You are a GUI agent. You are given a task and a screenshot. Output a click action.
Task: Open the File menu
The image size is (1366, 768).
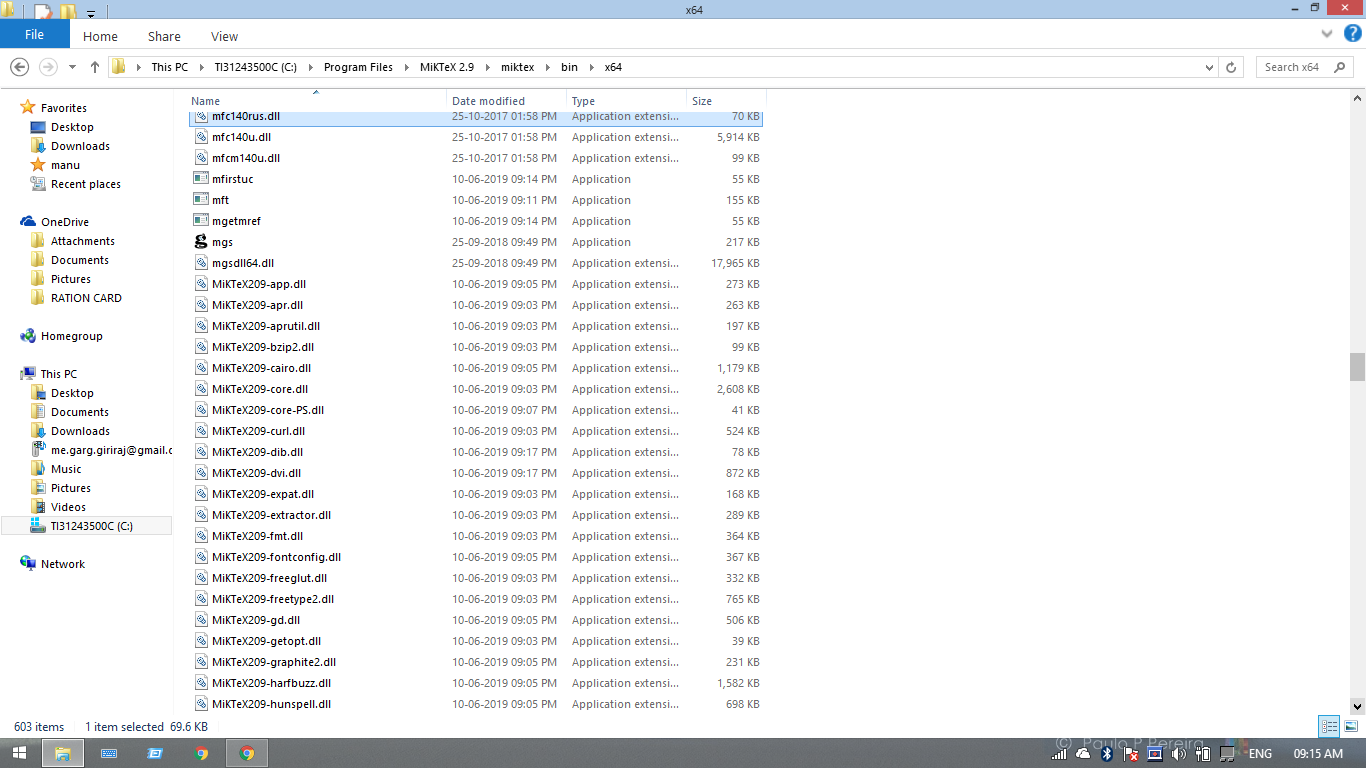pyautogui.click(x=34, y=34)
